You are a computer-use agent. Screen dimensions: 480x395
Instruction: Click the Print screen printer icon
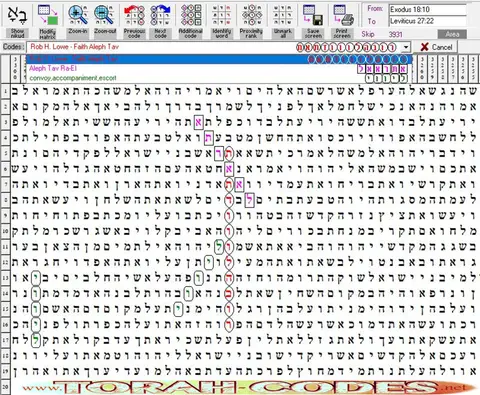(x=343, y=15)
